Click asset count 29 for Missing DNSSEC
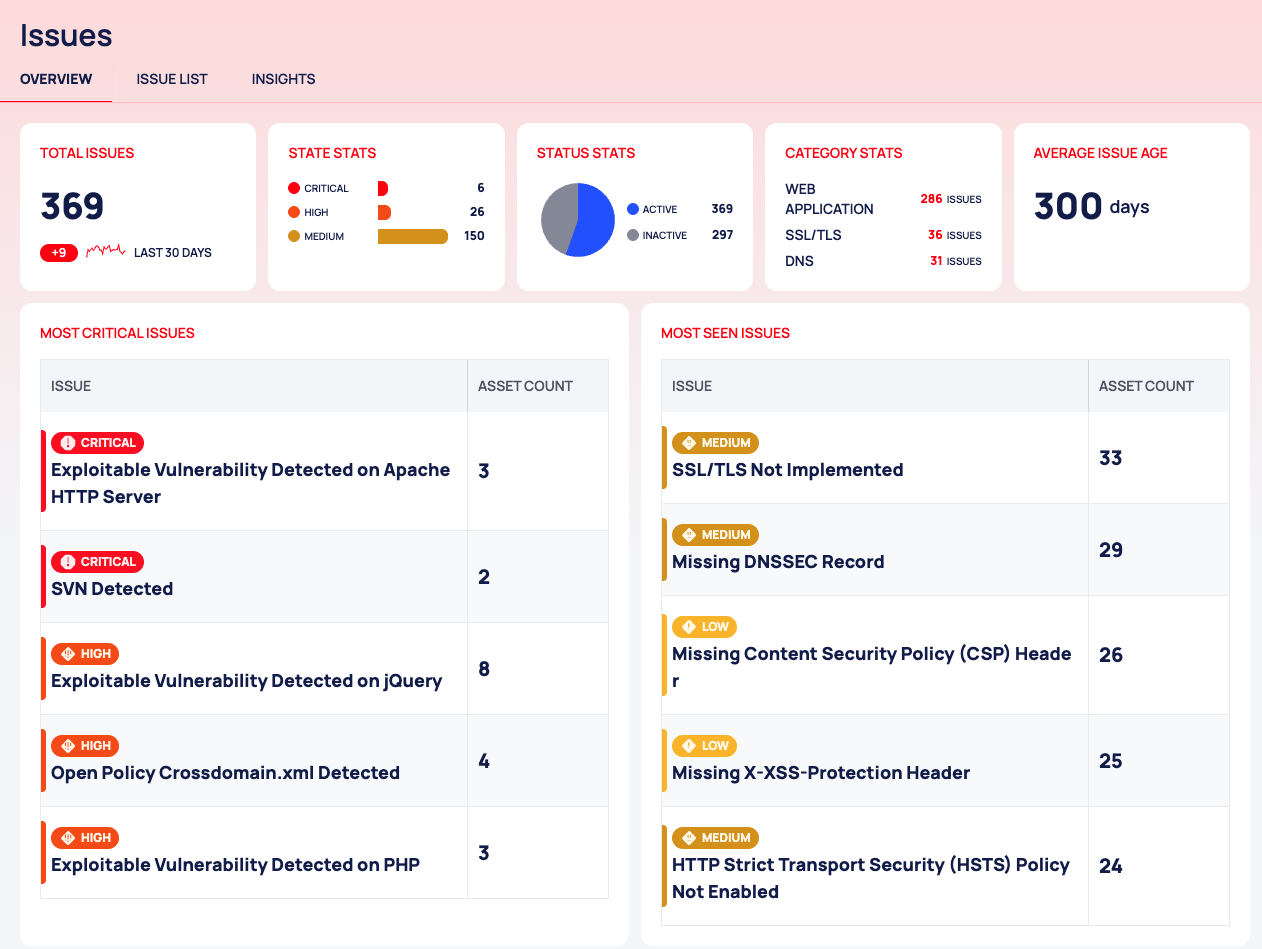Viewport: 1262px width, 949px height. coord(1110,550)
